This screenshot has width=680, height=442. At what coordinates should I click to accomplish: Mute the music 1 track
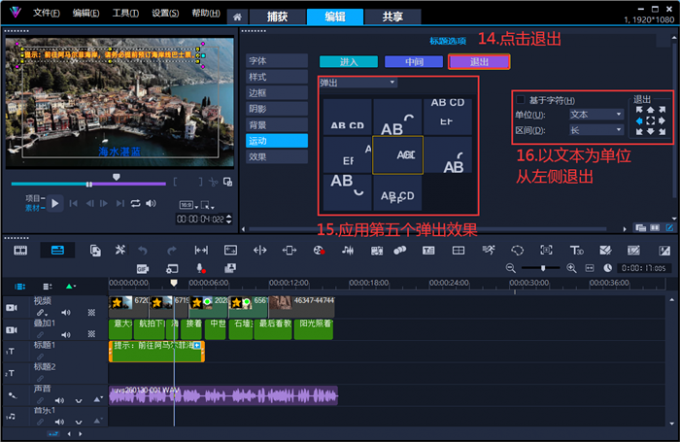(x=59, y=422)
